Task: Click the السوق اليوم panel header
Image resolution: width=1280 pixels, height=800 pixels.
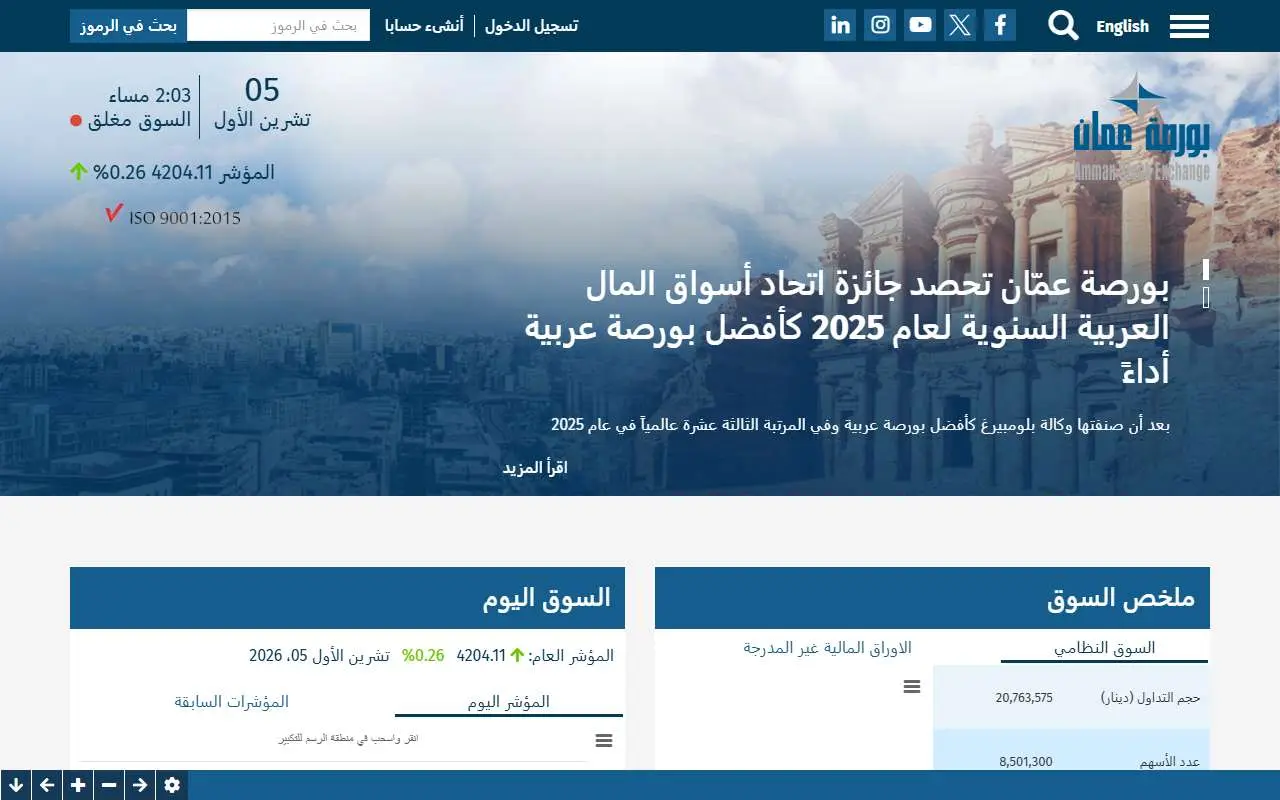Action: tap(347, 598)
